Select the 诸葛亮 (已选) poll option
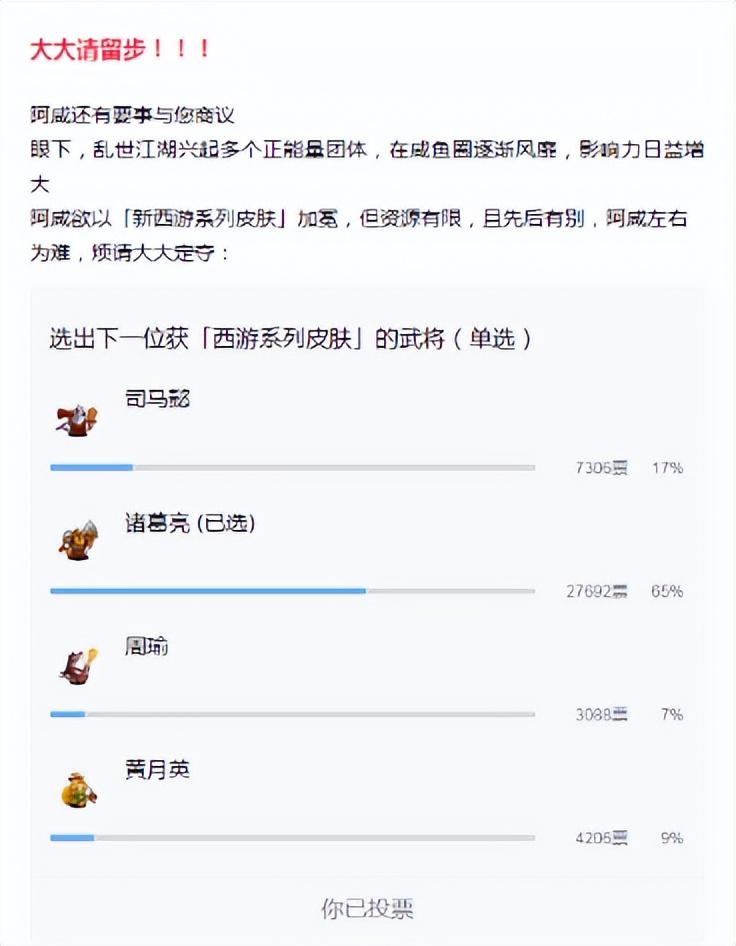Screen dimensions: 736x946 click(190, 523)
